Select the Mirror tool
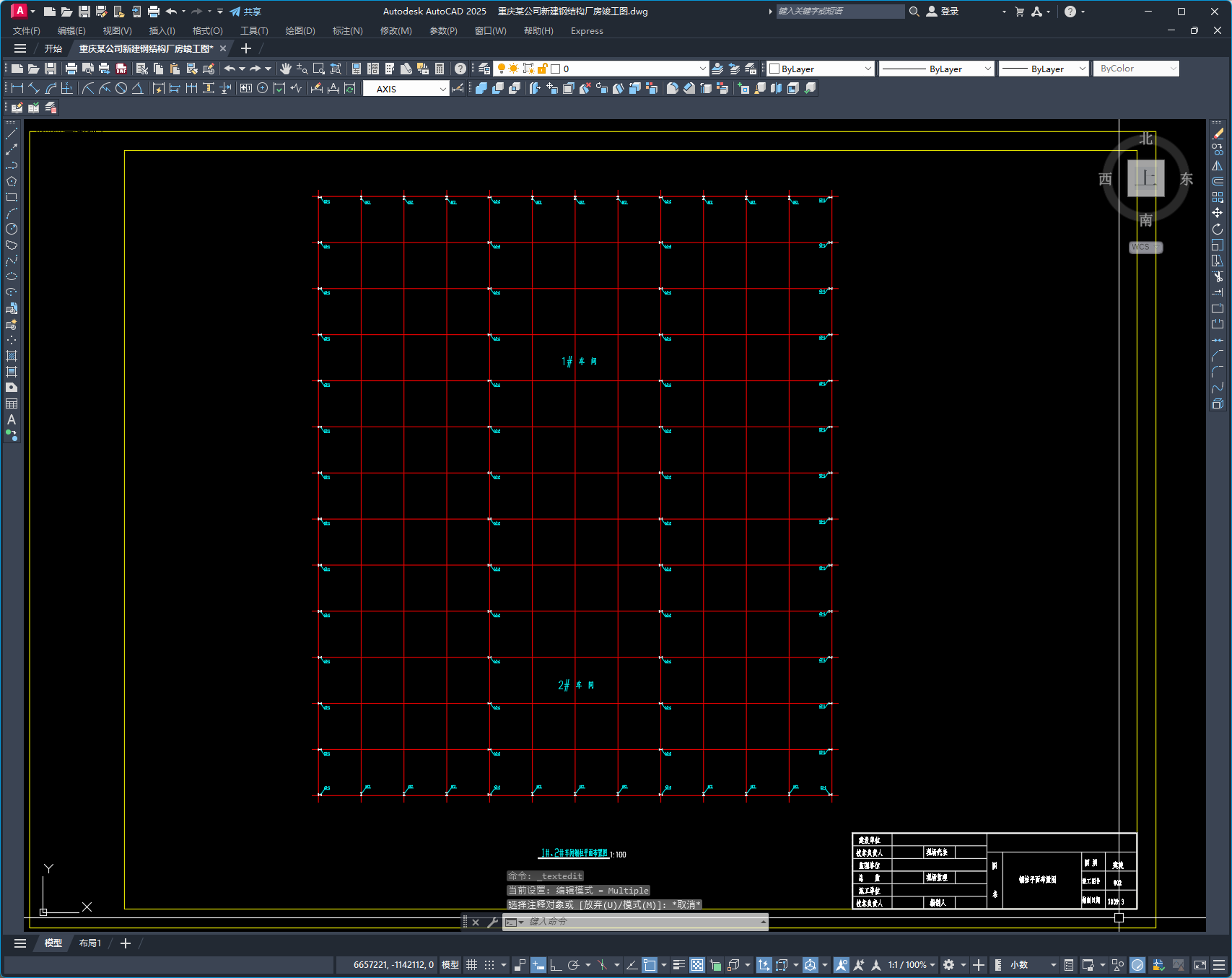The width and height of the screenshot is (1232, 978). 1218,166
